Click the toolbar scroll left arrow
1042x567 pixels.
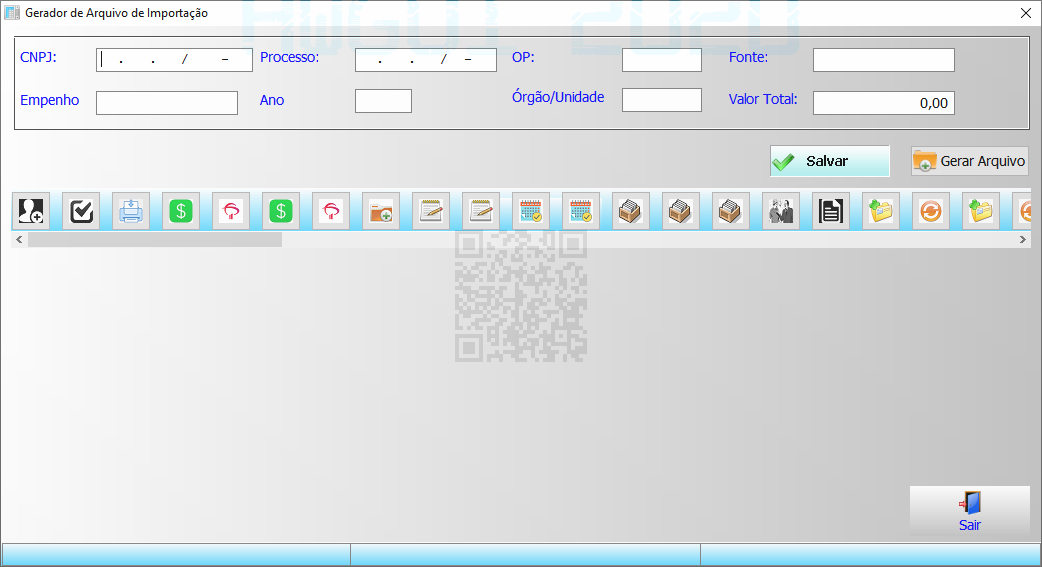point(19,239)
